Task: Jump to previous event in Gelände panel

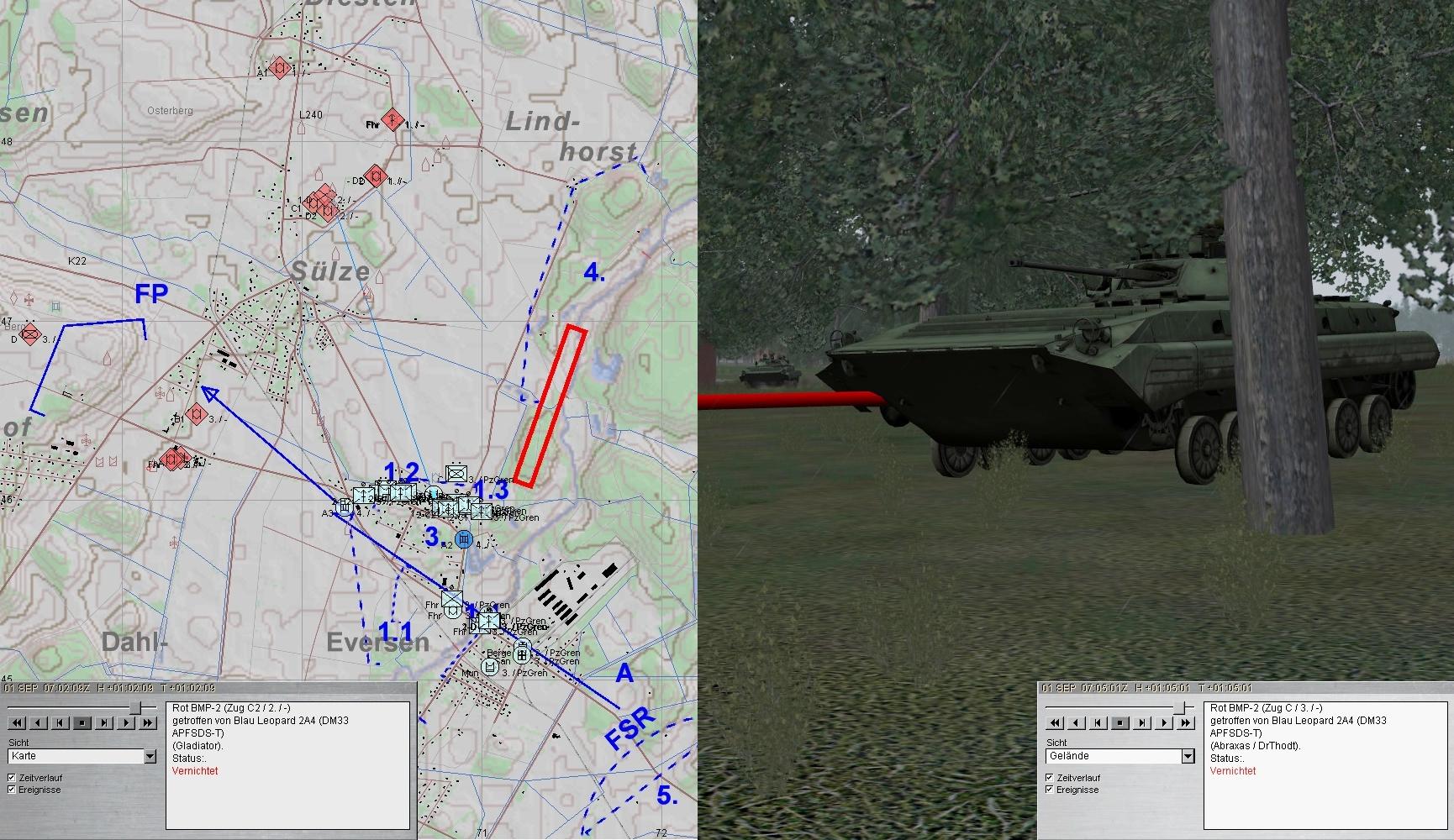Action: tap(1098, 722)
